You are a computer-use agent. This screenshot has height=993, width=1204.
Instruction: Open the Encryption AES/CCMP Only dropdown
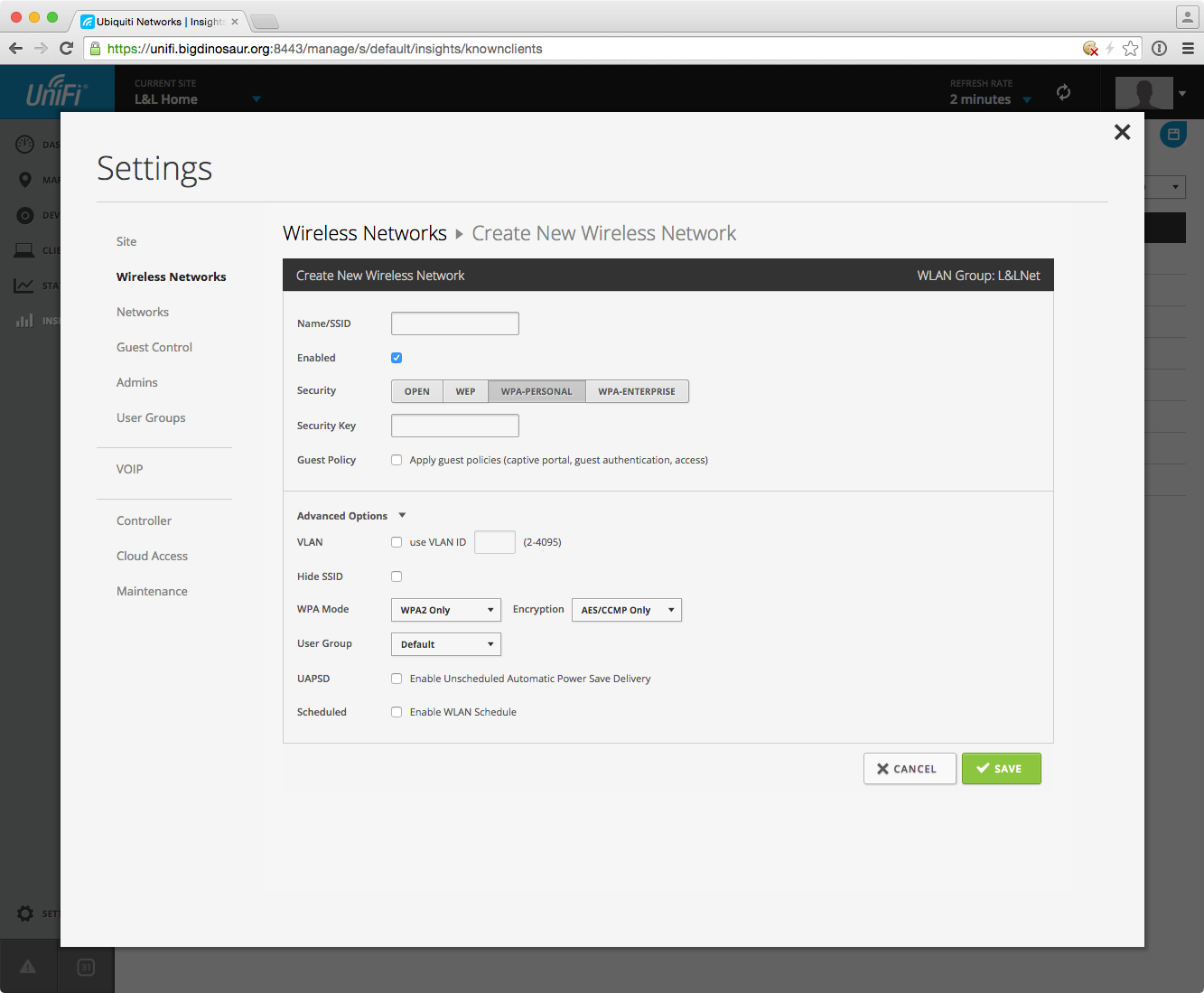(626, 610)
